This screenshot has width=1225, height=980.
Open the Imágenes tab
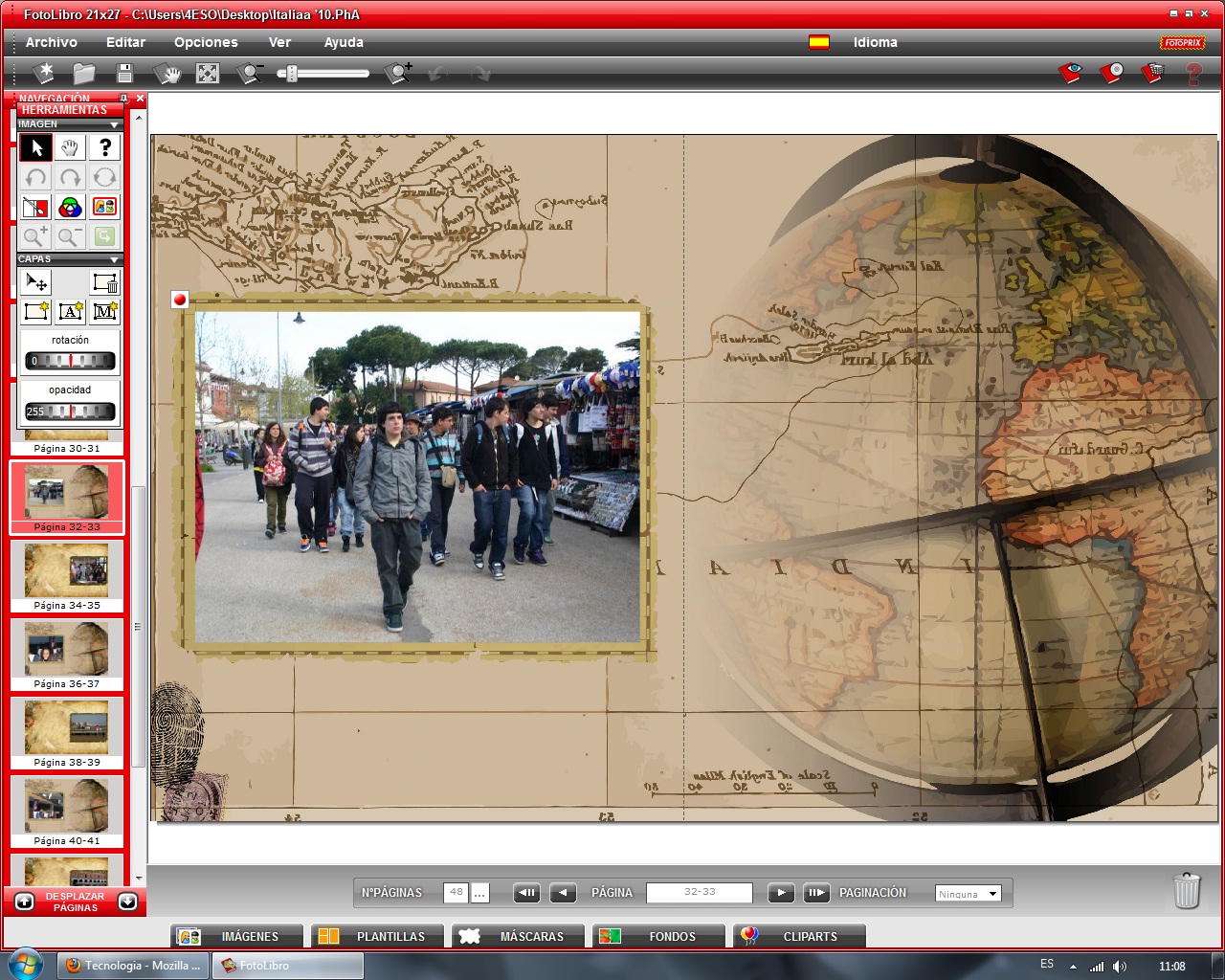pyautogui.click(x=236, y=936)
